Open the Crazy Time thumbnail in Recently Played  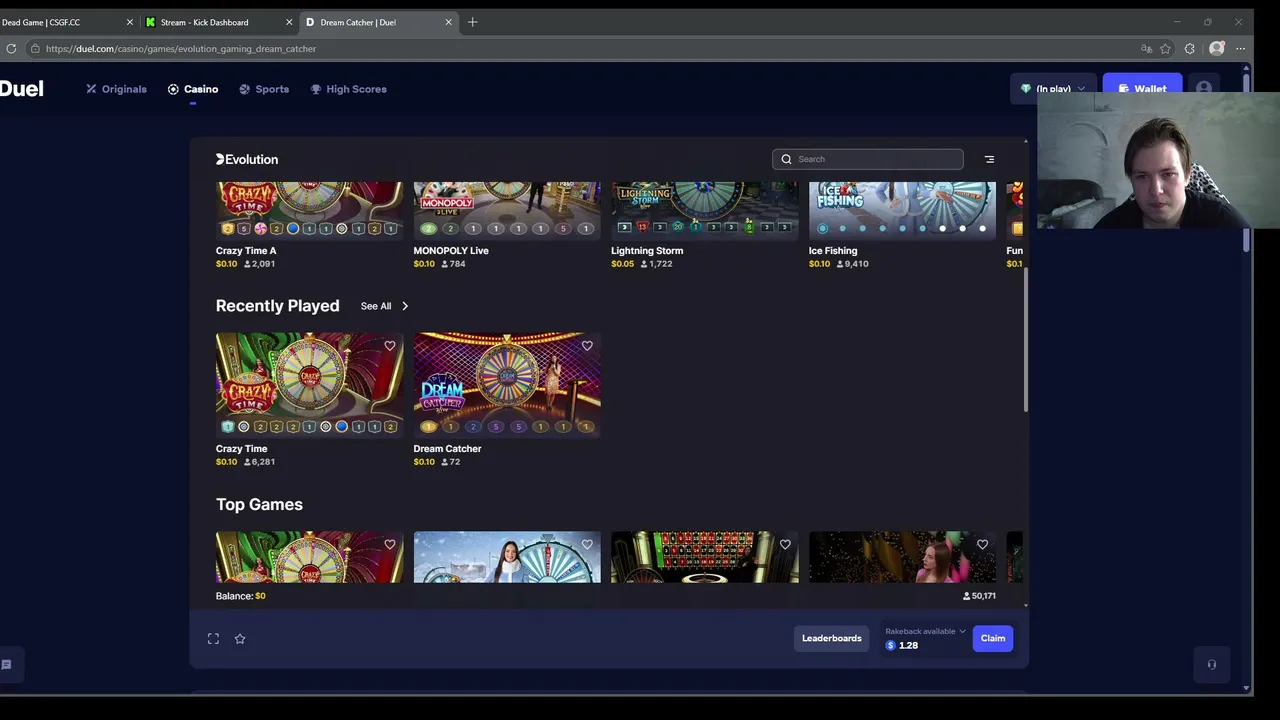(309, 385)
